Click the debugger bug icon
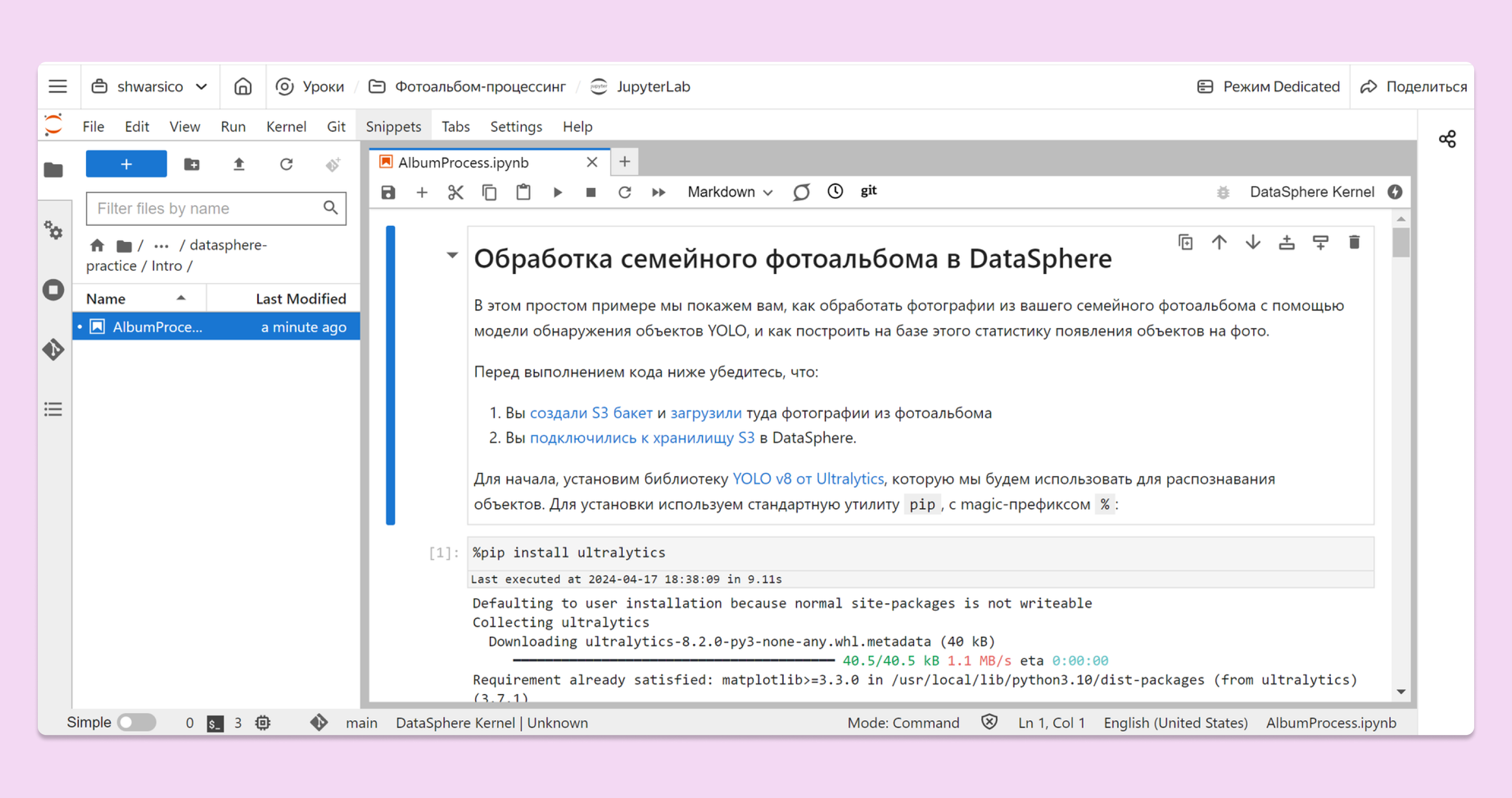1512x798 pixels. [1223, 193]
